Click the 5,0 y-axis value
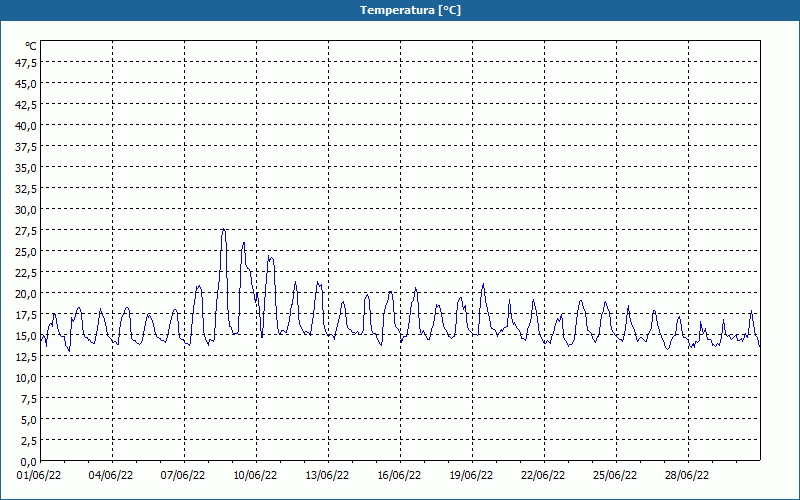Viewport: 800px width, 500px height. point(29,420)
